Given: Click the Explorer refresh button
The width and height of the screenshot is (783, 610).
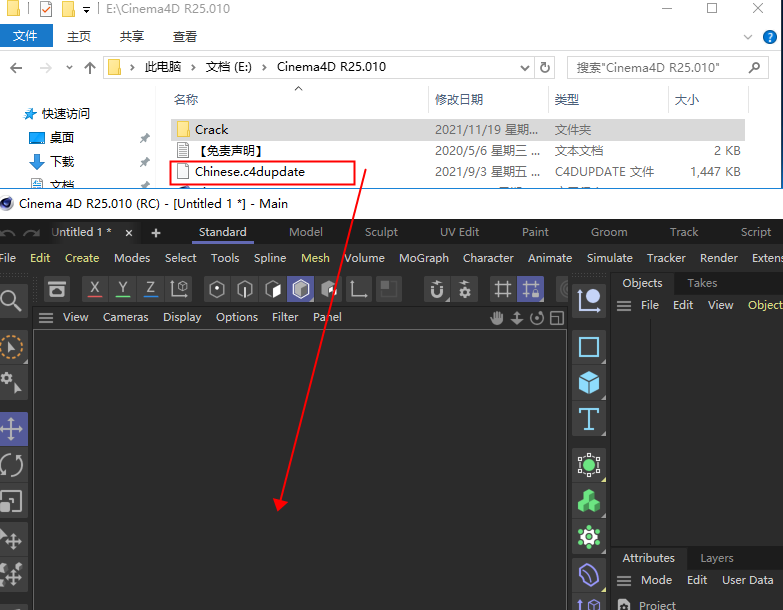Looking at the screenshot, I should pos(545,67).
